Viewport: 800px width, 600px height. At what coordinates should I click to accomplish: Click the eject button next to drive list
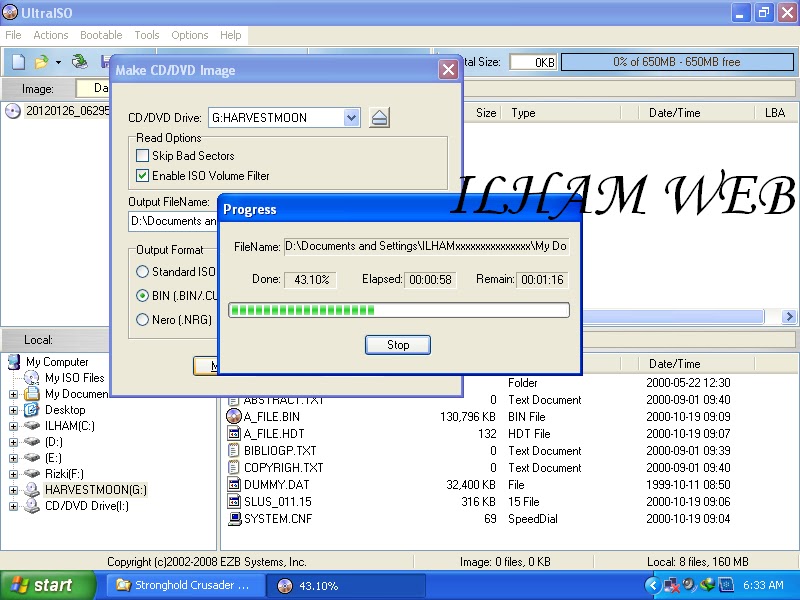[x=379, y=118]
